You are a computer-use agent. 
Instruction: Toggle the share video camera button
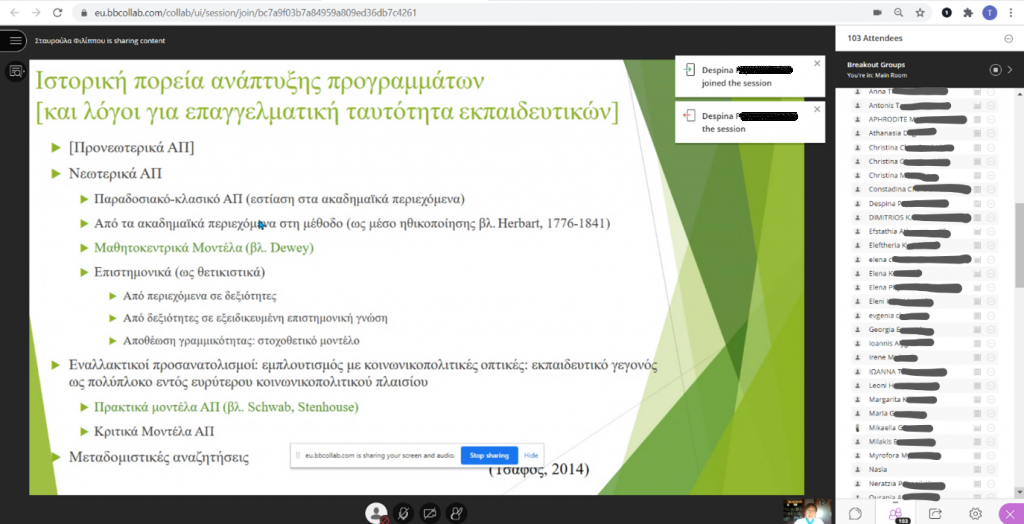click(430, 513)
